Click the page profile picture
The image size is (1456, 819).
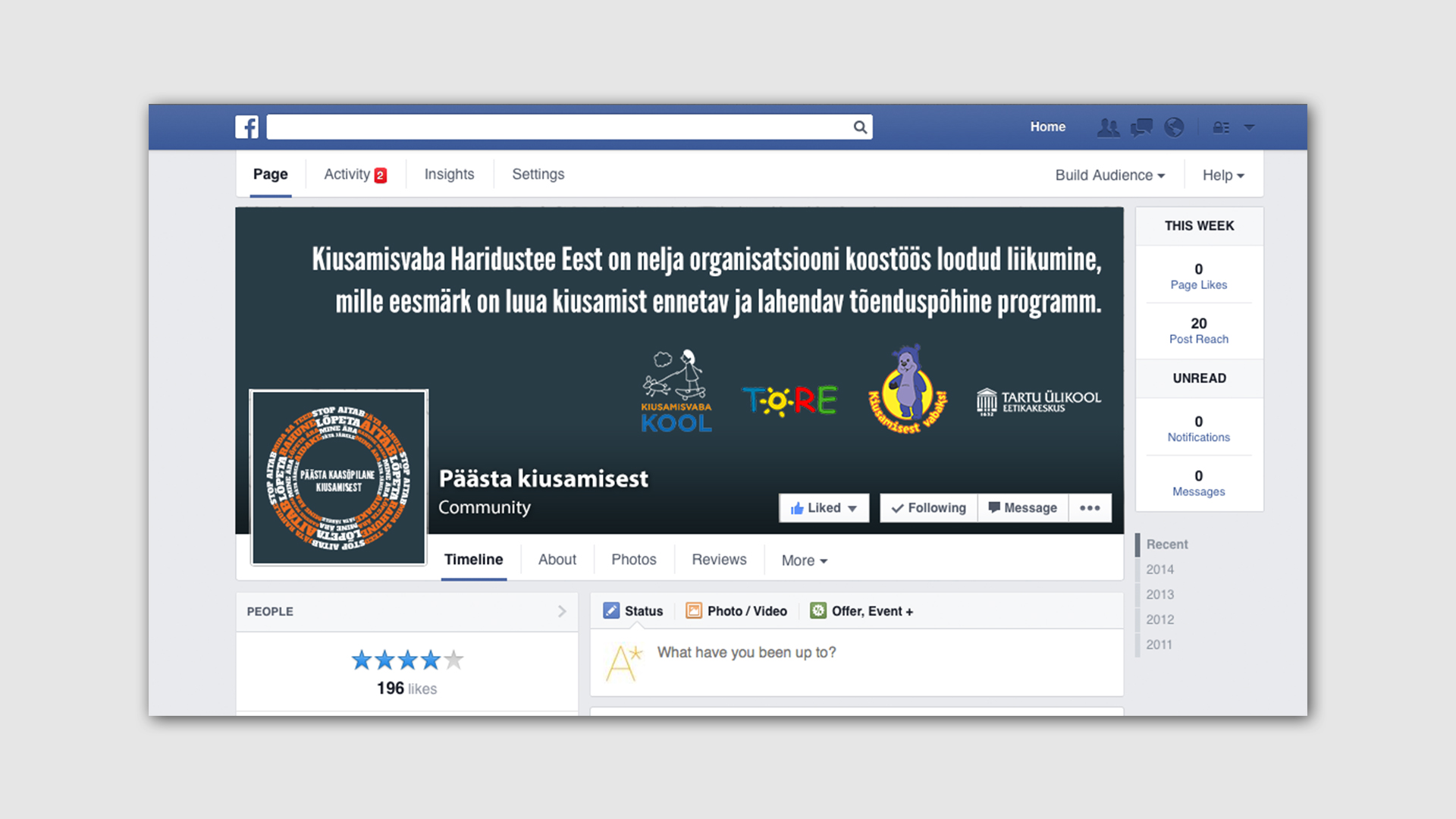pyautogui.click(x=339, y=478)
